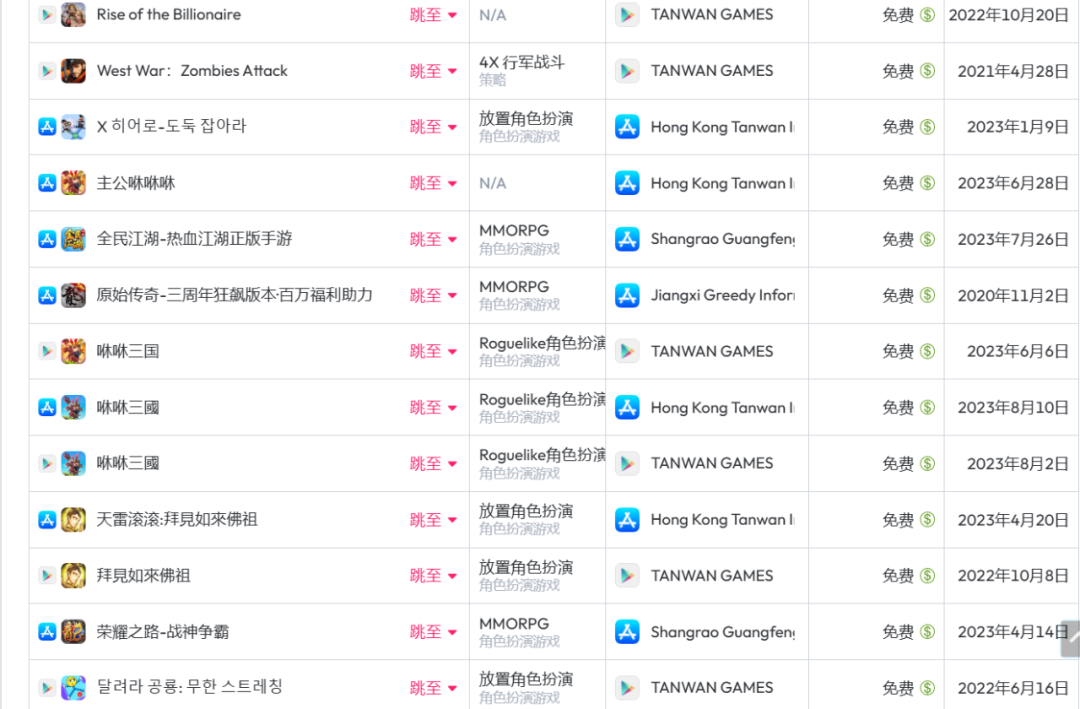Click the dollar icon in 拜見如來佛祖 row dated 2022年10月8日
1080x709 pixels.
tap(928, 576)
